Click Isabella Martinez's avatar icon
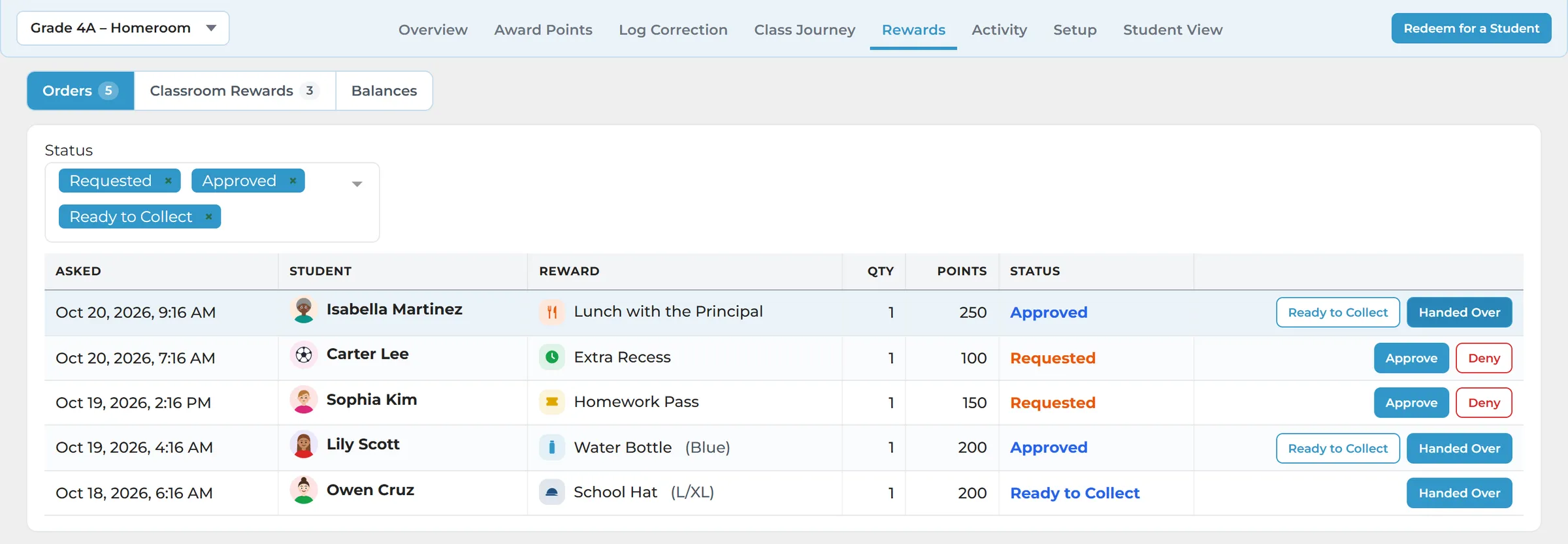Viewport: 1568px width, 544px height. click(x=304, y=310)
